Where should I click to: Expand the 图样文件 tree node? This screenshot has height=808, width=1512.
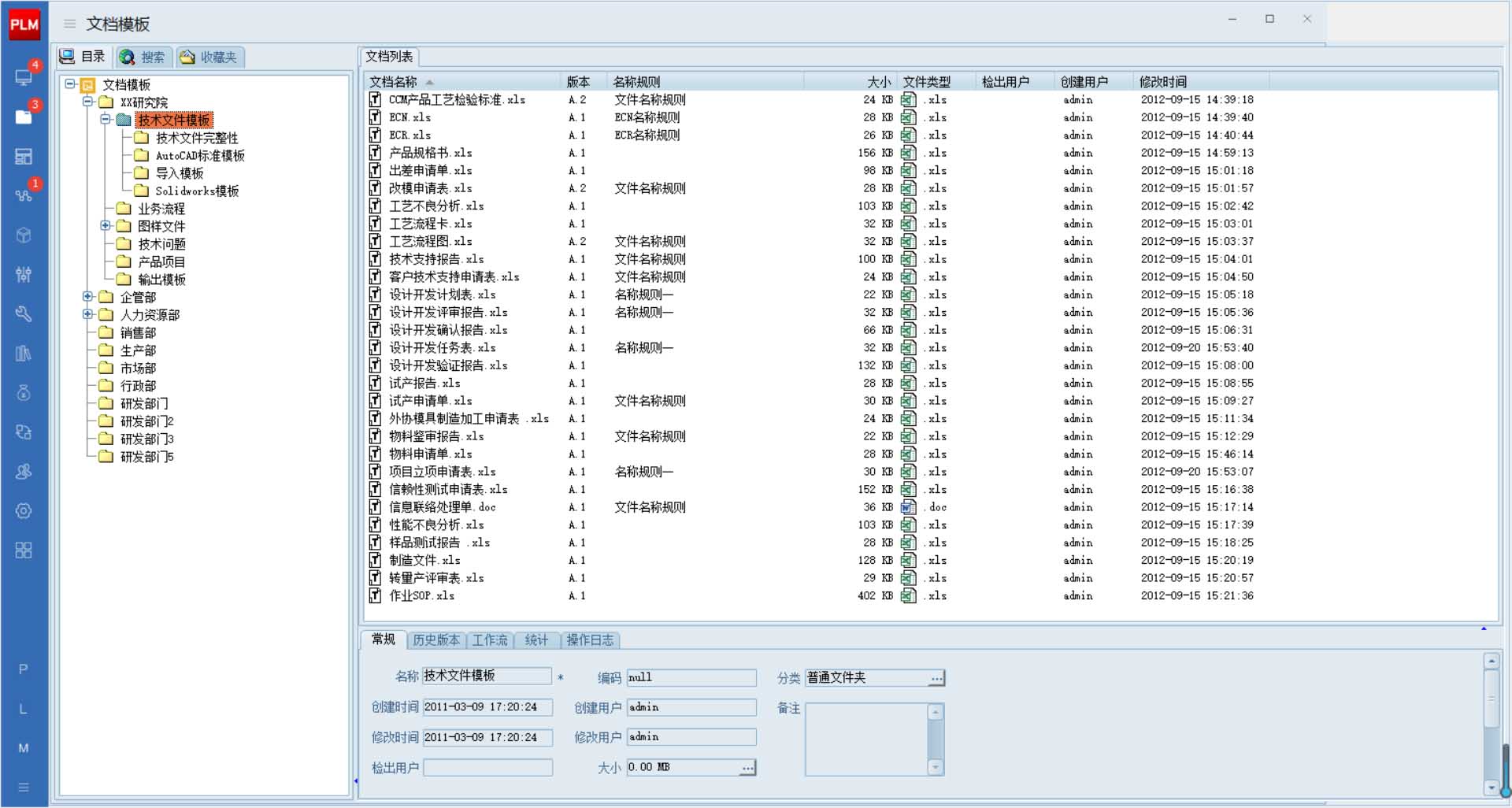click(x=106, y=226)
